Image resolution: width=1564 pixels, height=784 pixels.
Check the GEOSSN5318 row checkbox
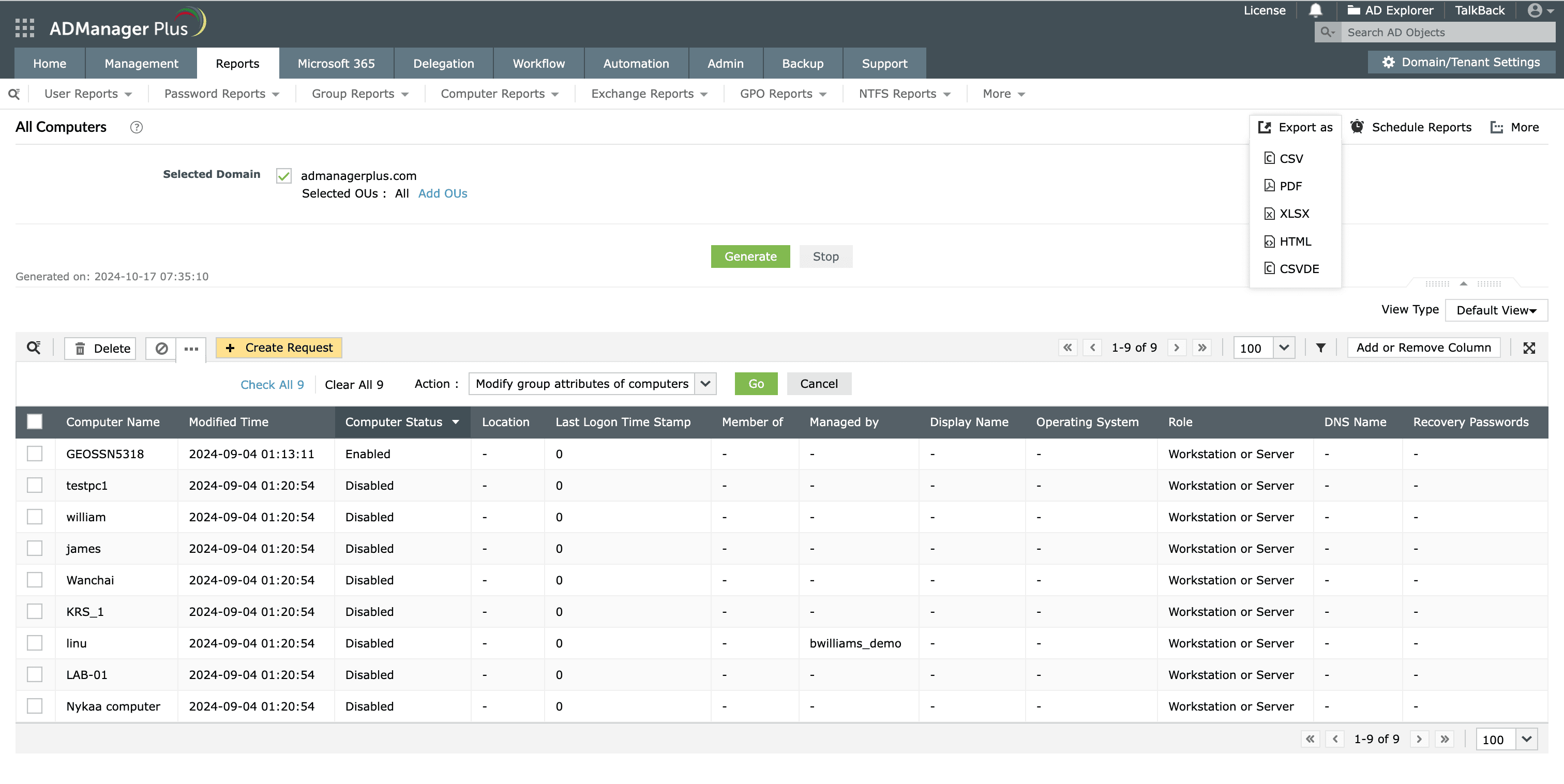tap(35, 454)
